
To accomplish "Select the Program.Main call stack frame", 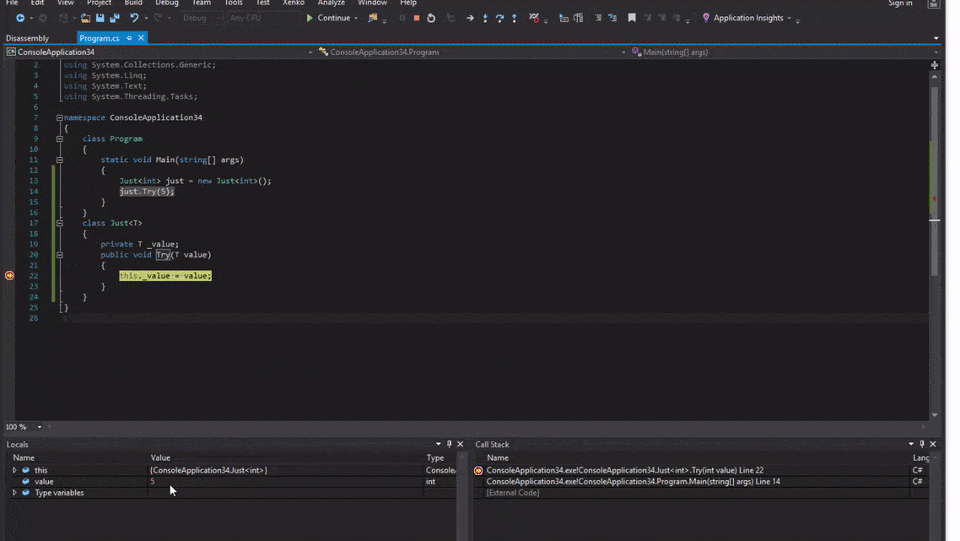I will click(x=632, y=482).
